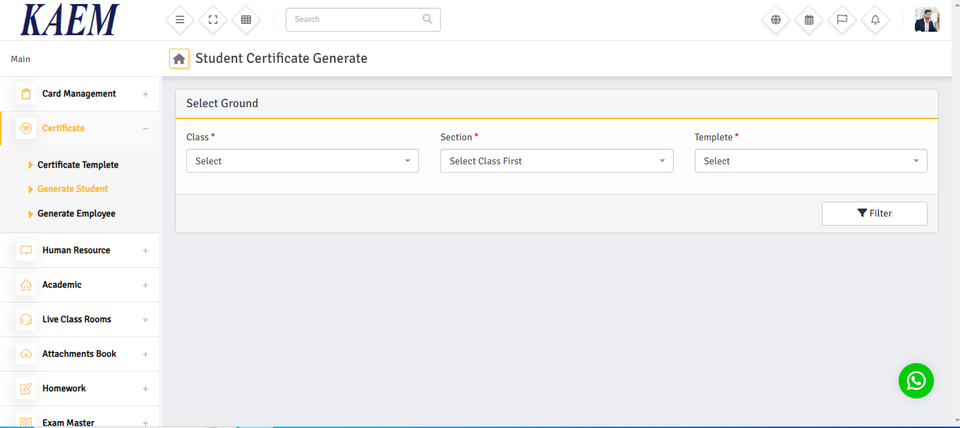Select Generate Student submenu item
Viewport: 960px width, 428px height.
point(72,189)
